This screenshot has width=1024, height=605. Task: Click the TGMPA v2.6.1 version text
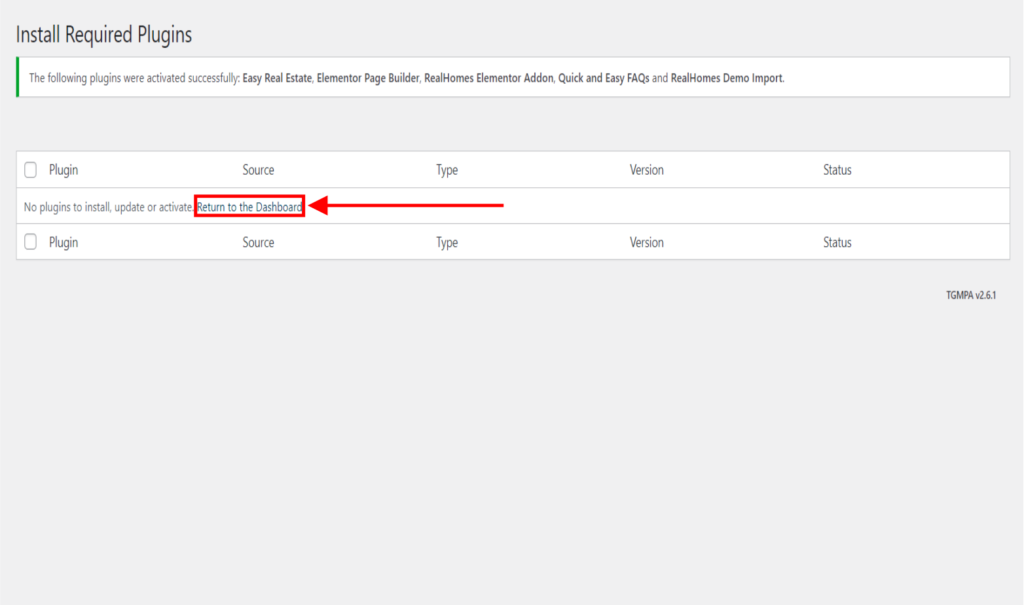[970, 296]
